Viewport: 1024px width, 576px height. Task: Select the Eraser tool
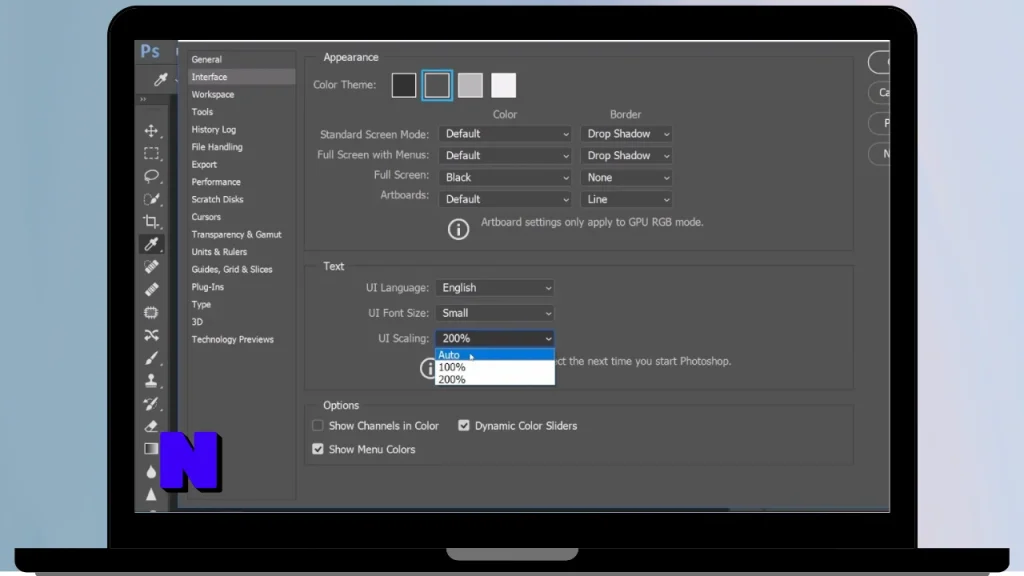coord(151,426)
